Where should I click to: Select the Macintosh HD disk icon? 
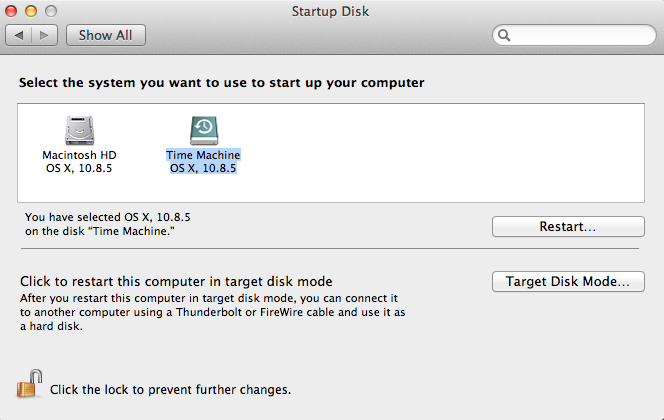point(79,130)
